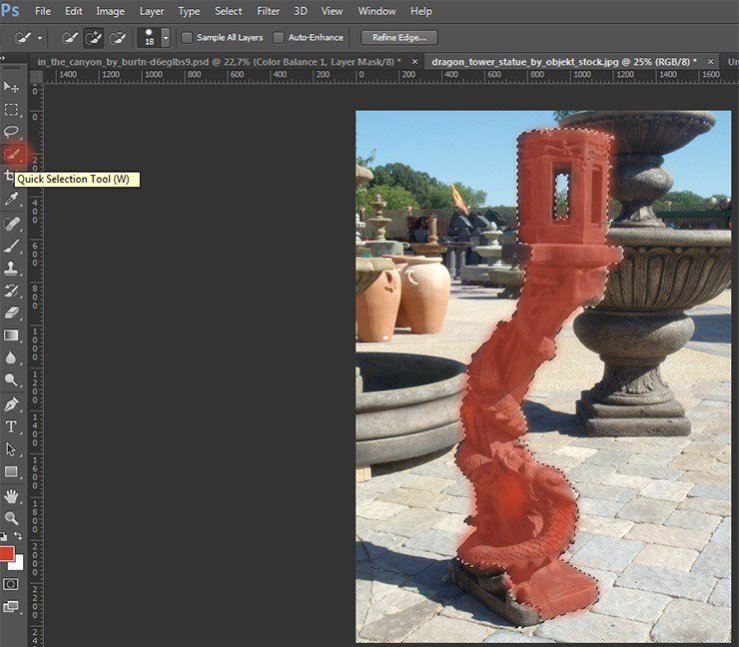Pick the Pen tool in toolbar

coord(12,404)
